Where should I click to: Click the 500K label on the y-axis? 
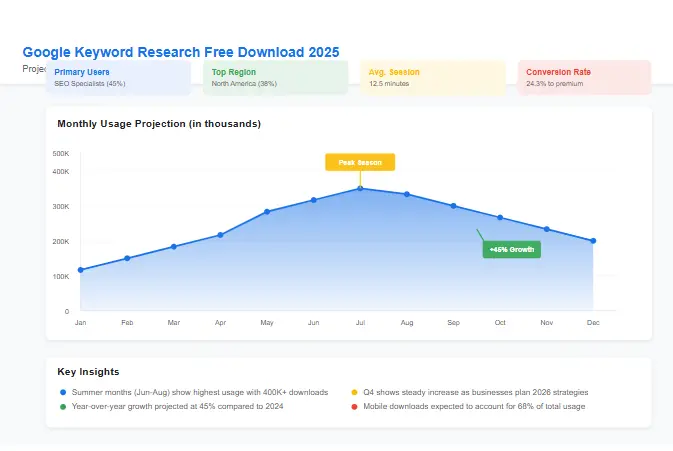61,154
